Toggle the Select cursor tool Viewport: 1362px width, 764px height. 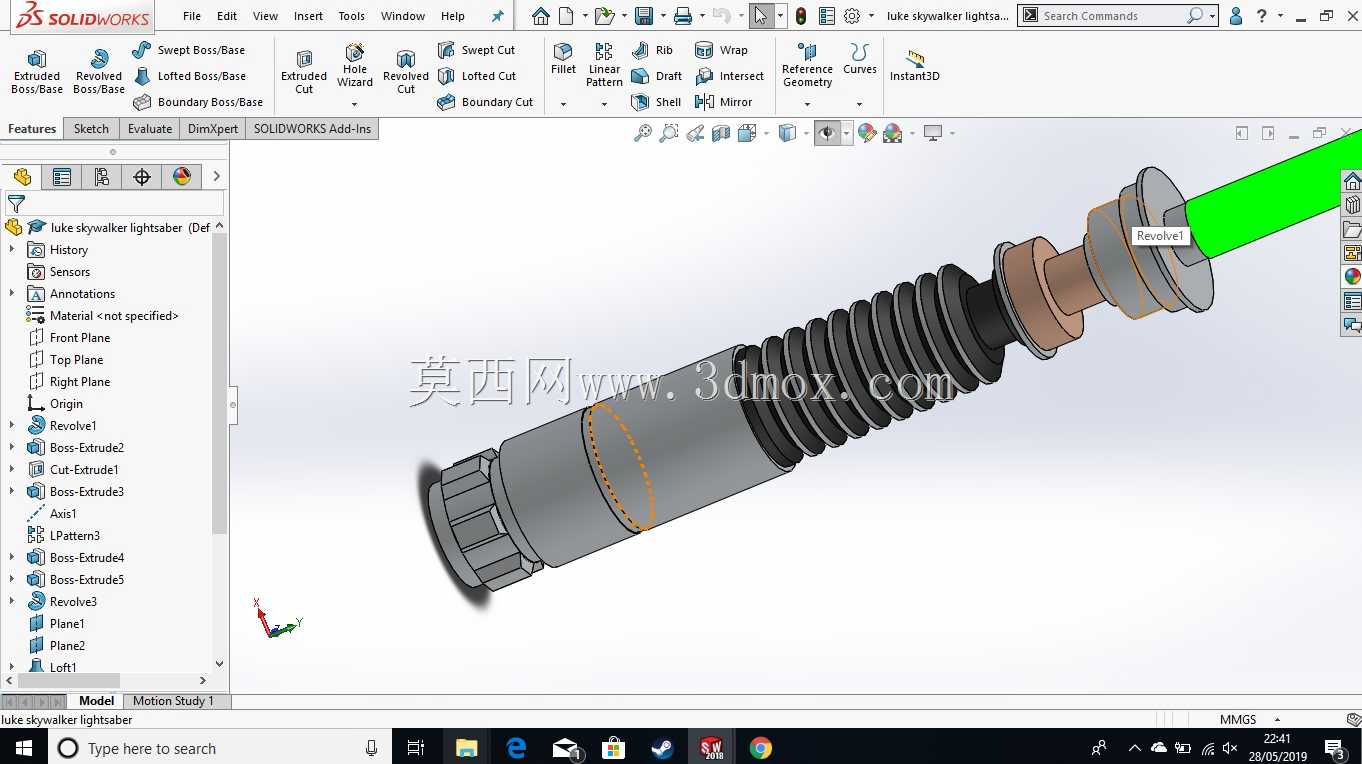pos(761,16)
